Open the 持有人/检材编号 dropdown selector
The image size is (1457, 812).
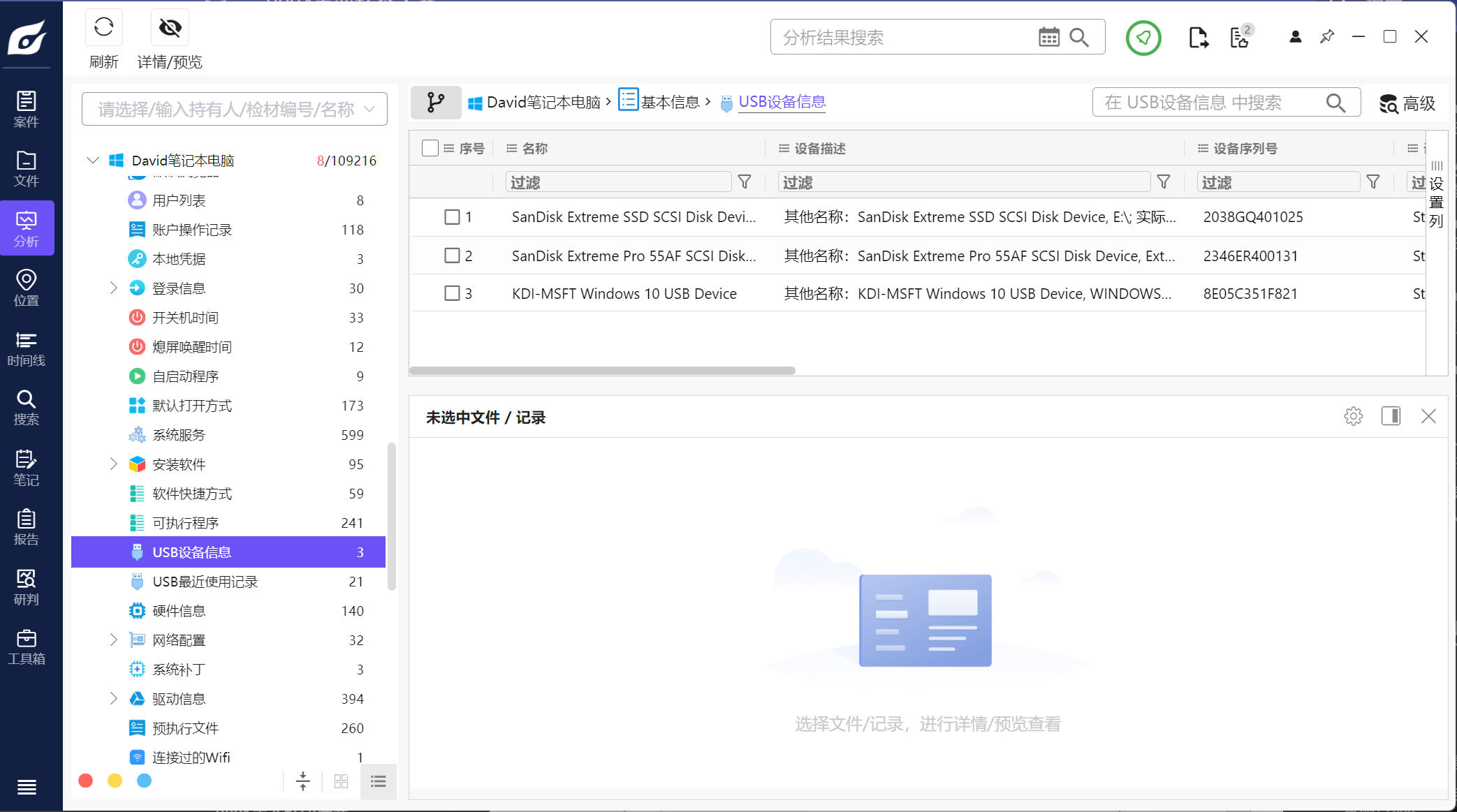click(x=234, y=110)
